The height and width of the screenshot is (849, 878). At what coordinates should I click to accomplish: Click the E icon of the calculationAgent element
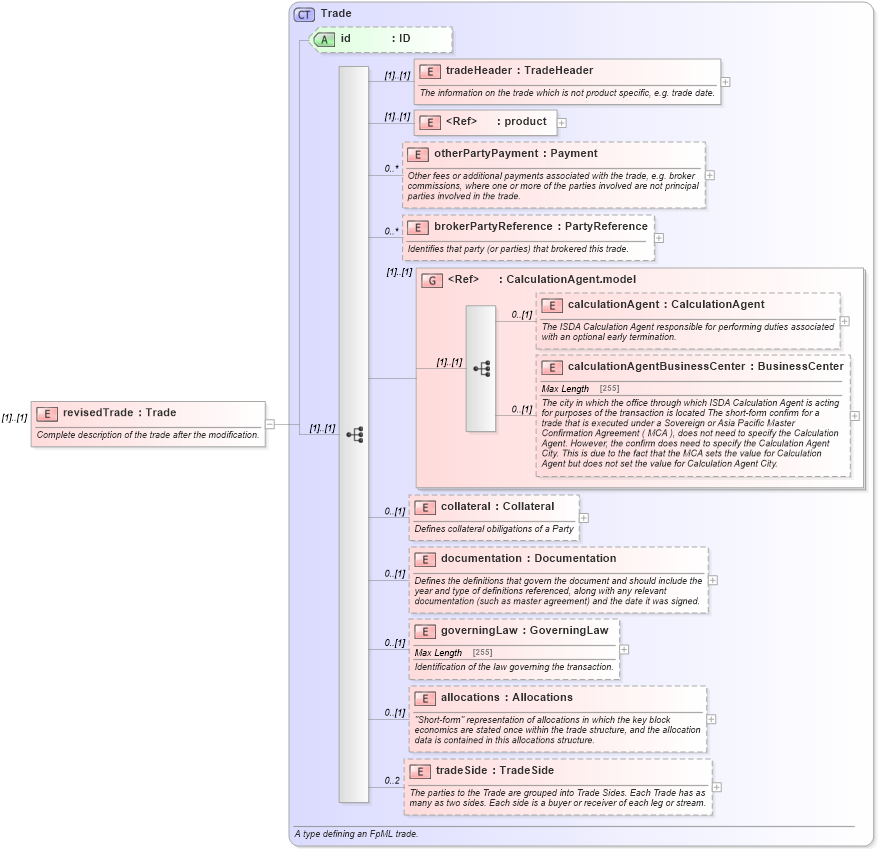pyautogui.click(x=552, y=305)
